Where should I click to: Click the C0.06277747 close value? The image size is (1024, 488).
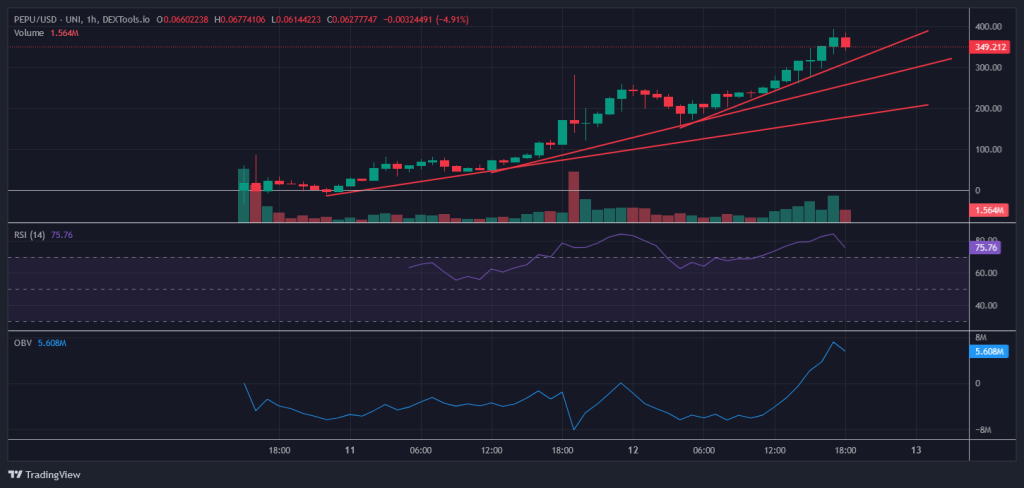point(352,20)
